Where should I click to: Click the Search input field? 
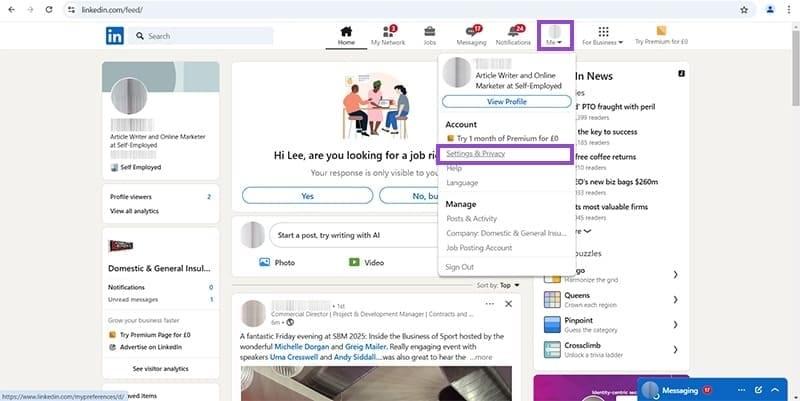coord(203,36)
